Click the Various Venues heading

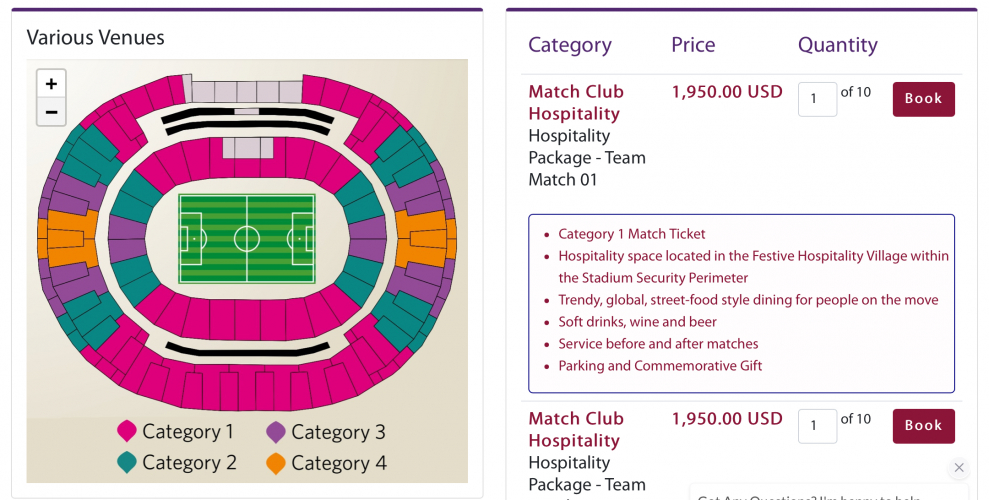pos(95,38)
